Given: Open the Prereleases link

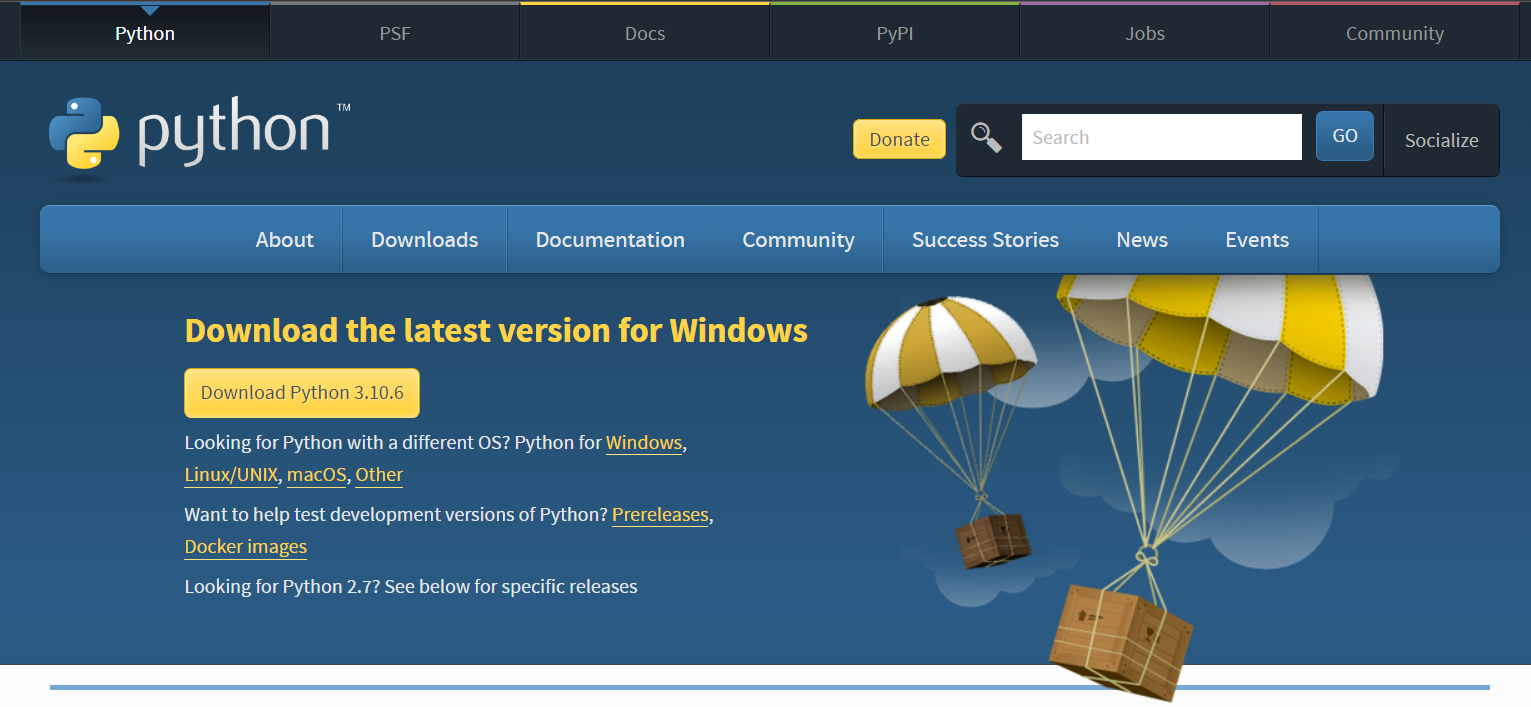Looking at the screenshot, I should click(660, 515).
